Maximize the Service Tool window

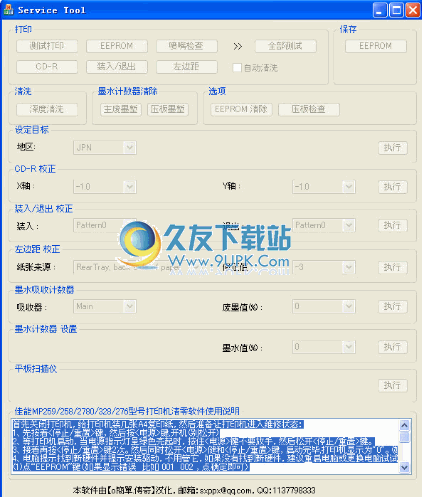[396, 10]
